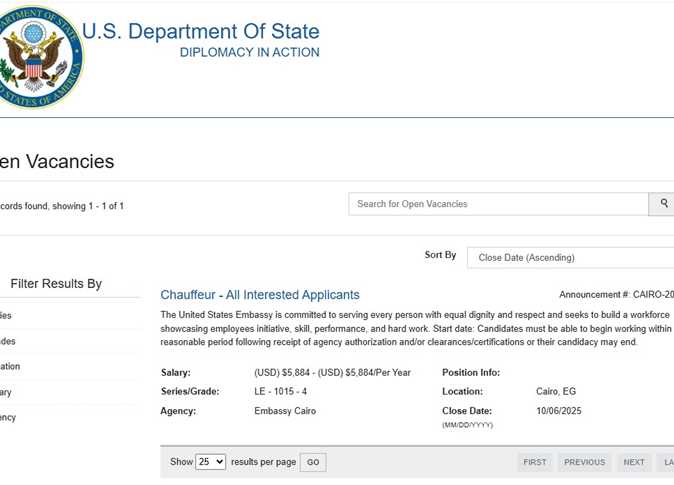This screenshot has width=674, height=485.
Task: Click the PREVIOUS pagination button
Action: pyautogui.click(x=585, y=462)
